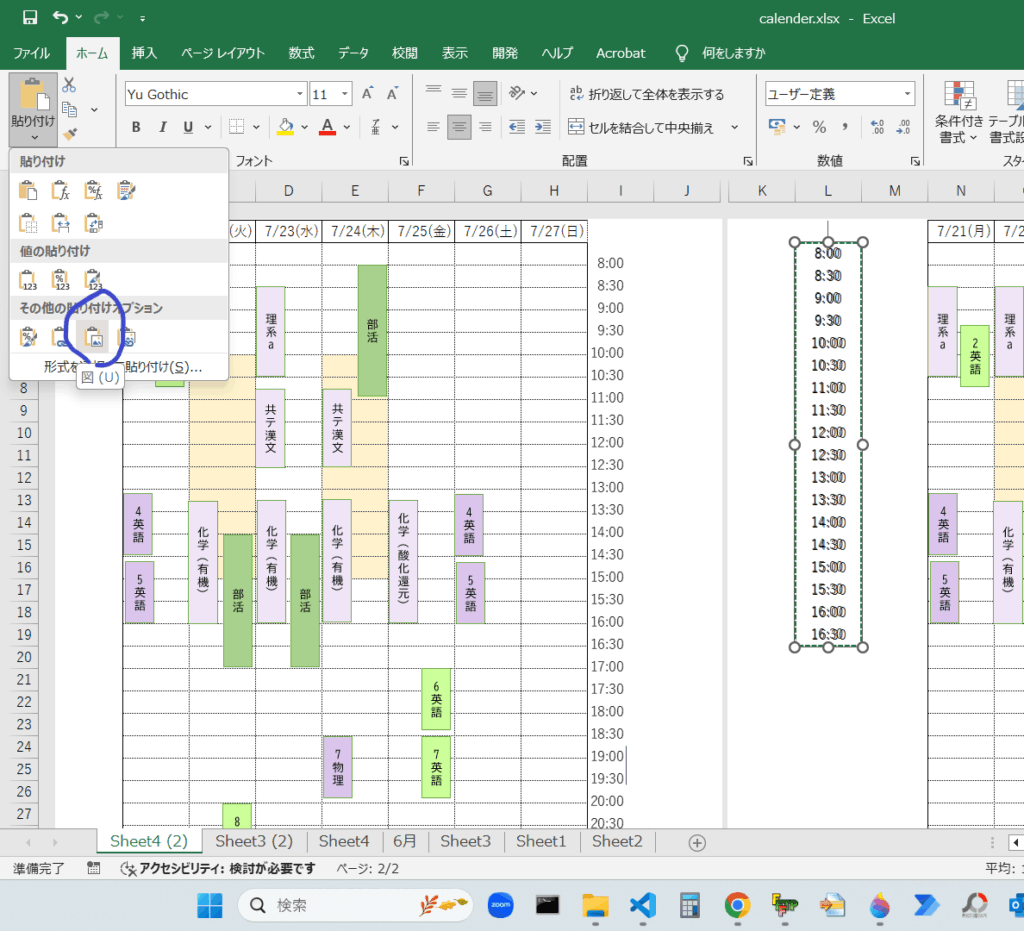Click the Cut scissors icon

pos(69,86)
